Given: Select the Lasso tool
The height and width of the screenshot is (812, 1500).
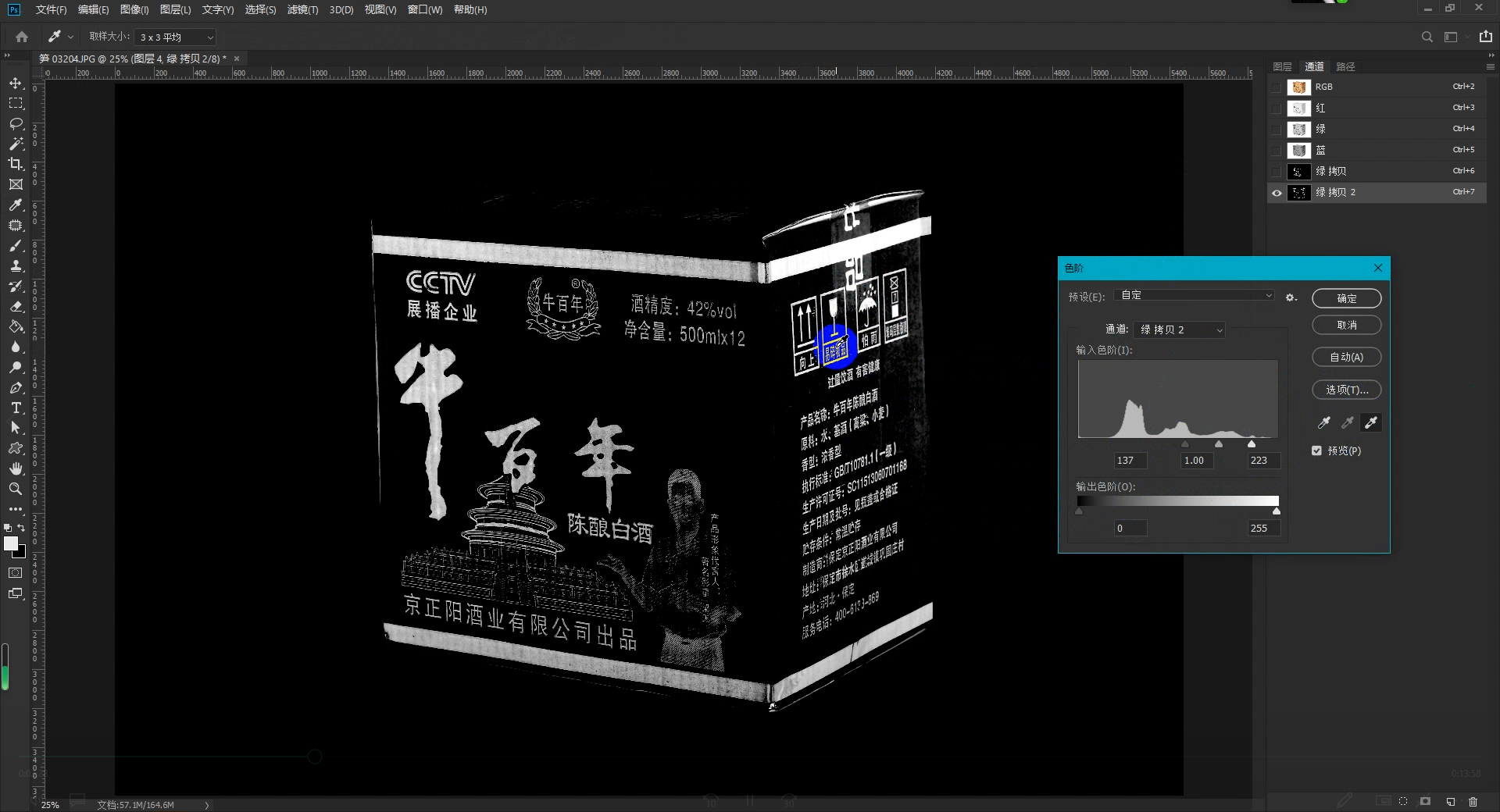Looking at the screenshot, I should [16, 123].
